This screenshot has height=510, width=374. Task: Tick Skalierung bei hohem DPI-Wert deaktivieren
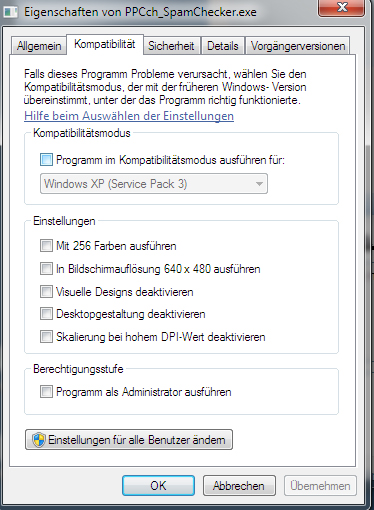pos(46,337)
